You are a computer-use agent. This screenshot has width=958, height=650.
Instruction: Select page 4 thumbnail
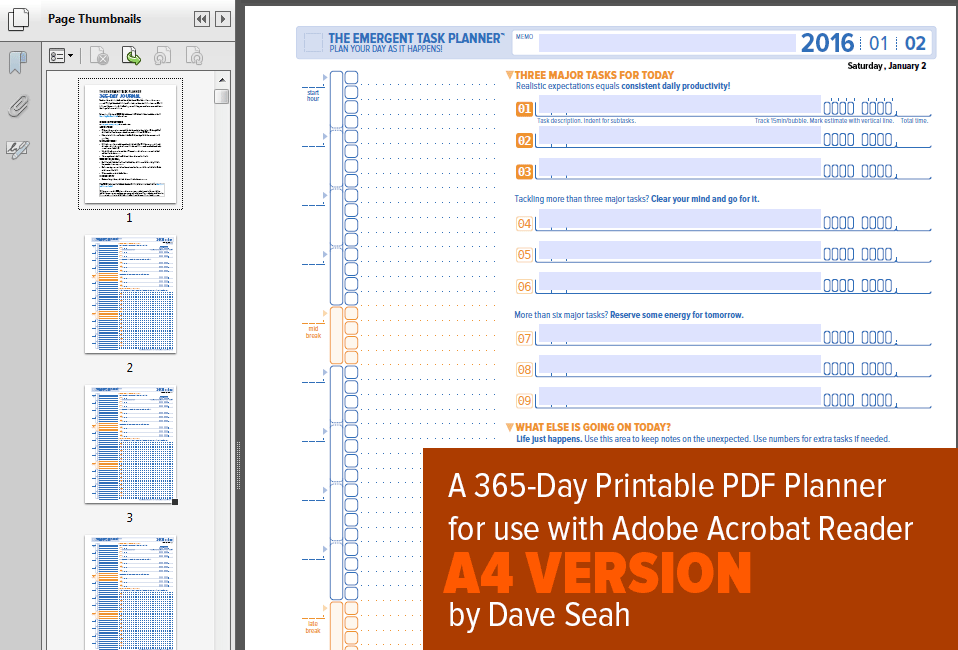(x=130, y=593)
